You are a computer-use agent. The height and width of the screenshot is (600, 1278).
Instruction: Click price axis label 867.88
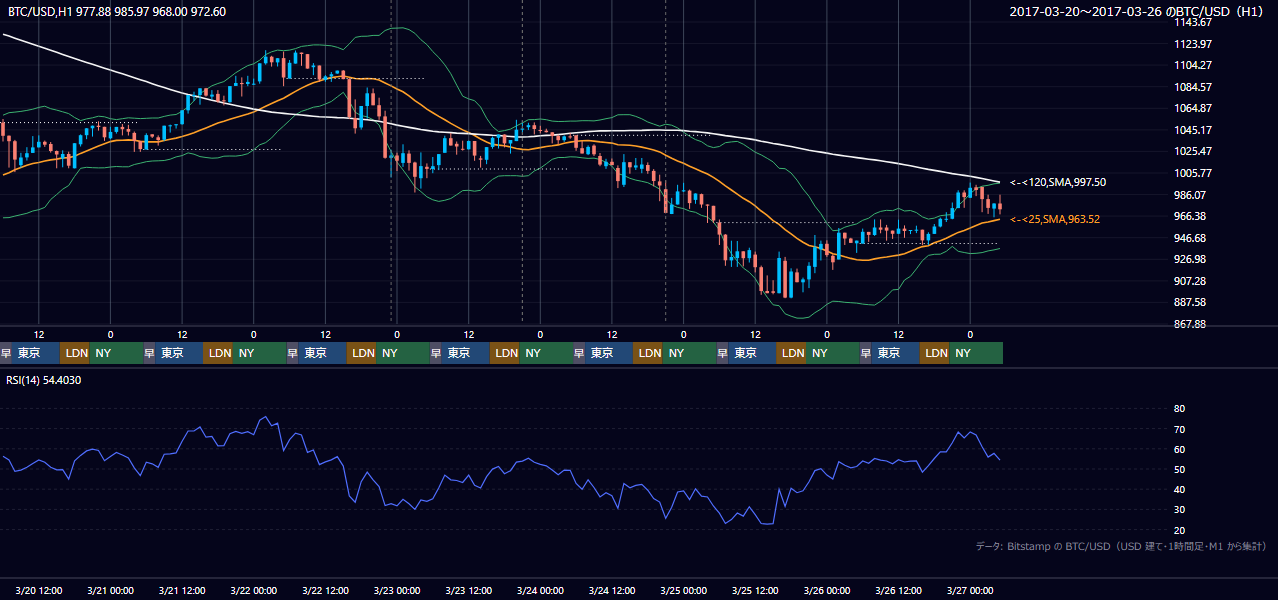[x=1190, y=324]
